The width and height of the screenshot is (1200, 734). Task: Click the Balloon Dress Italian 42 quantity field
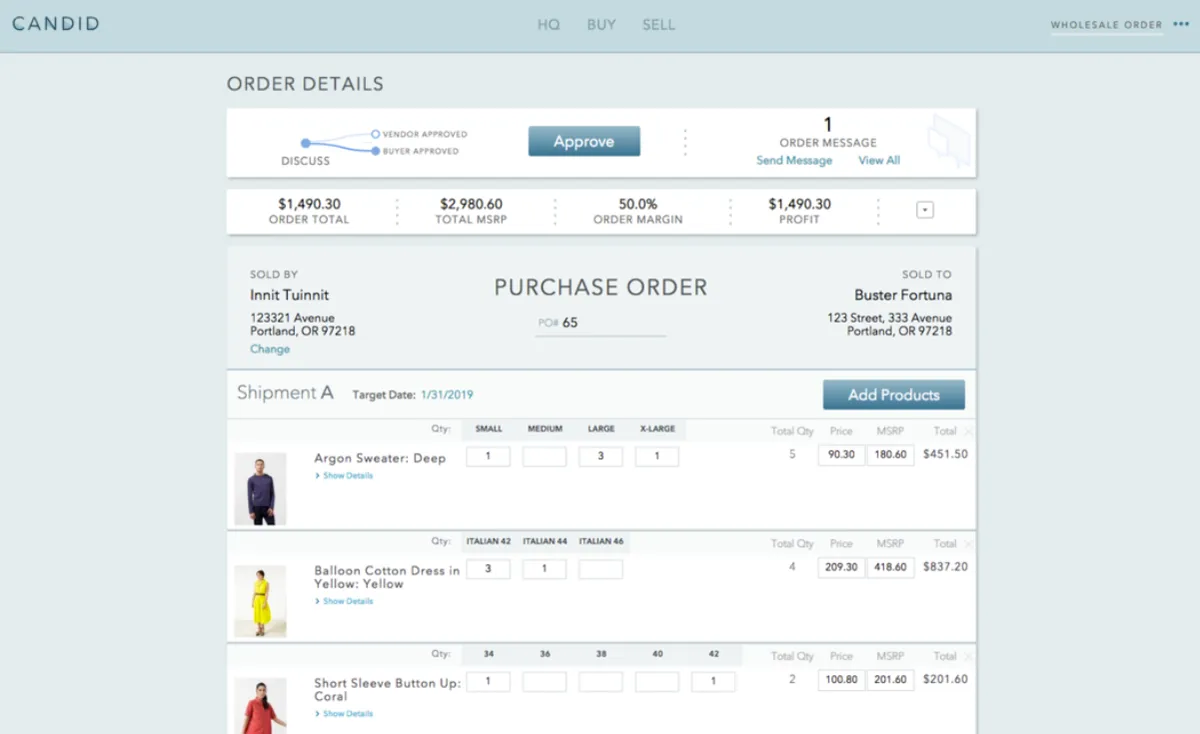pyautogui.click(x=488, y=569)
